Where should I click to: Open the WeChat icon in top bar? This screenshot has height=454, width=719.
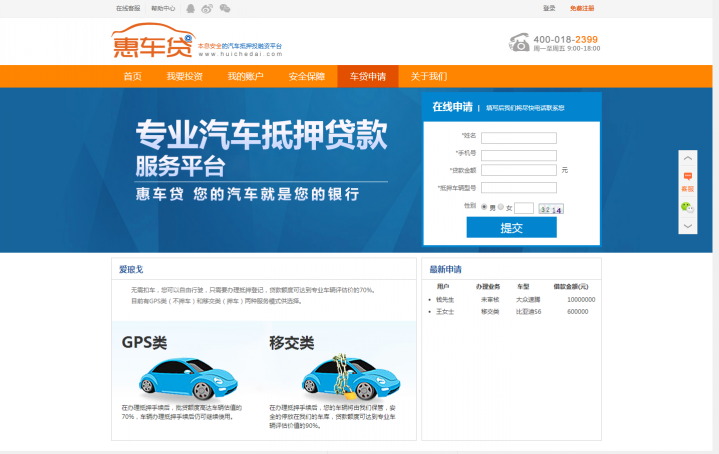click(225, 8)
